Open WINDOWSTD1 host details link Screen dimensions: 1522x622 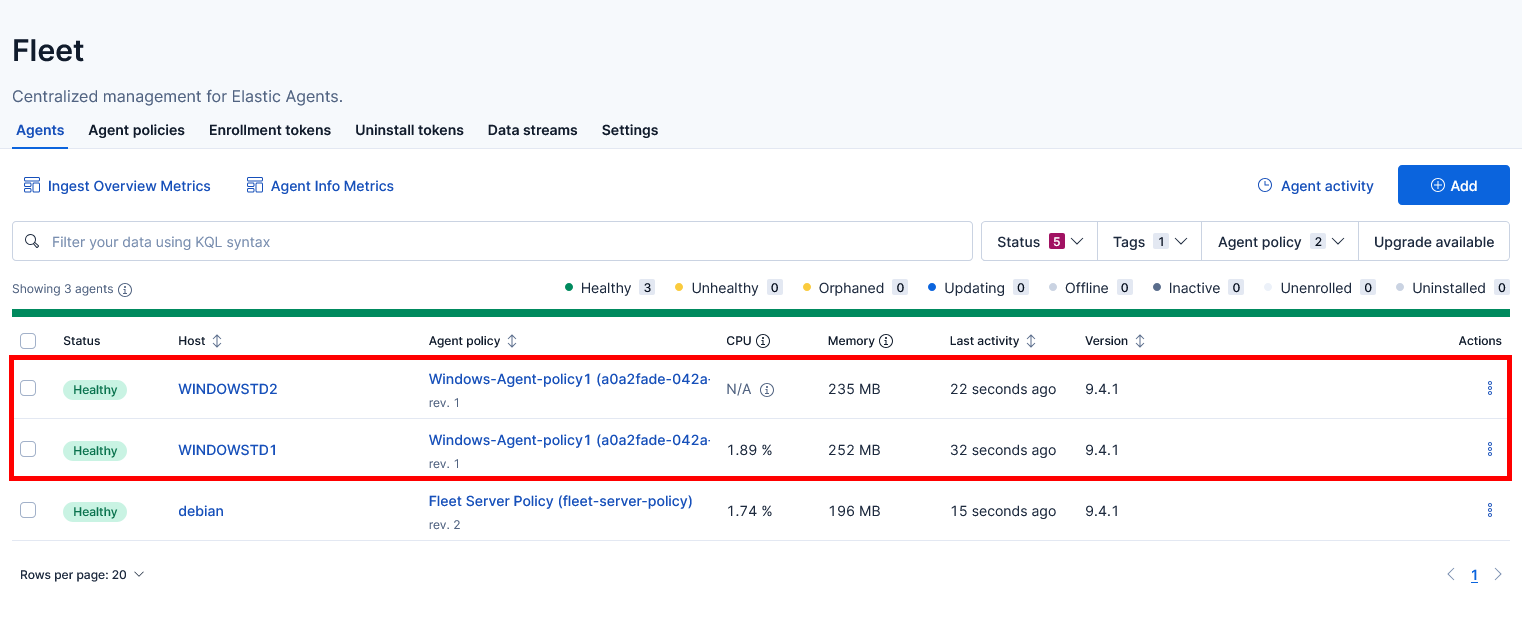227,450
